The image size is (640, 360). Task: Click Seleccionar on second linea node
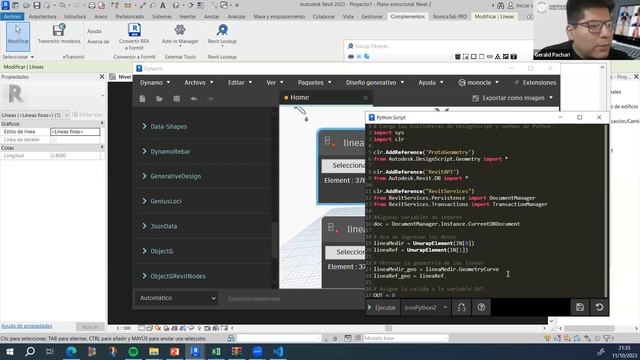(346, 252)
